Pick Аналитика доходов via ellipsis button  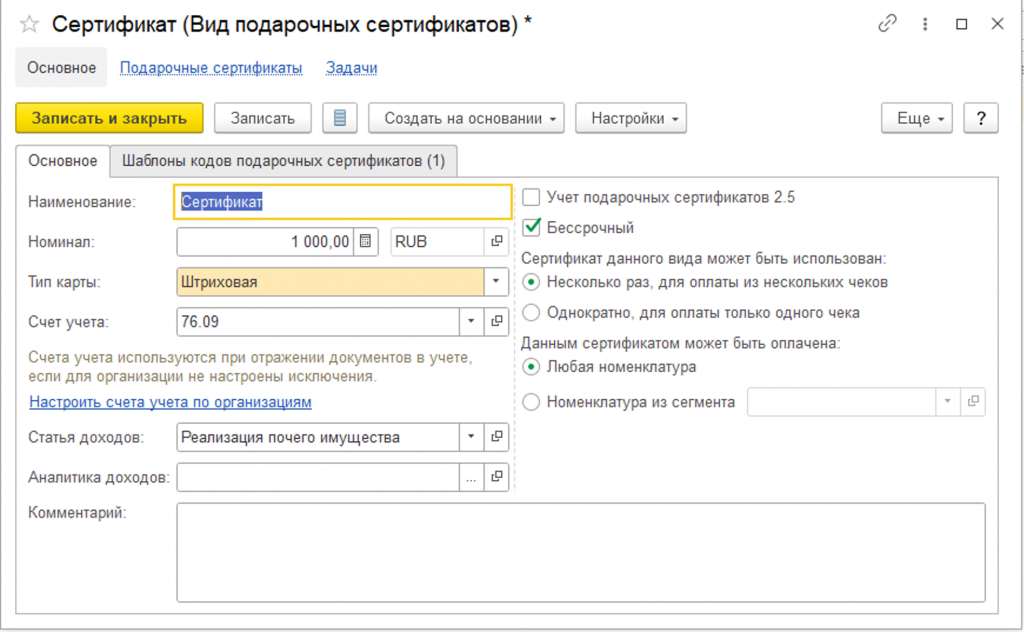click(x=471, y=477)
